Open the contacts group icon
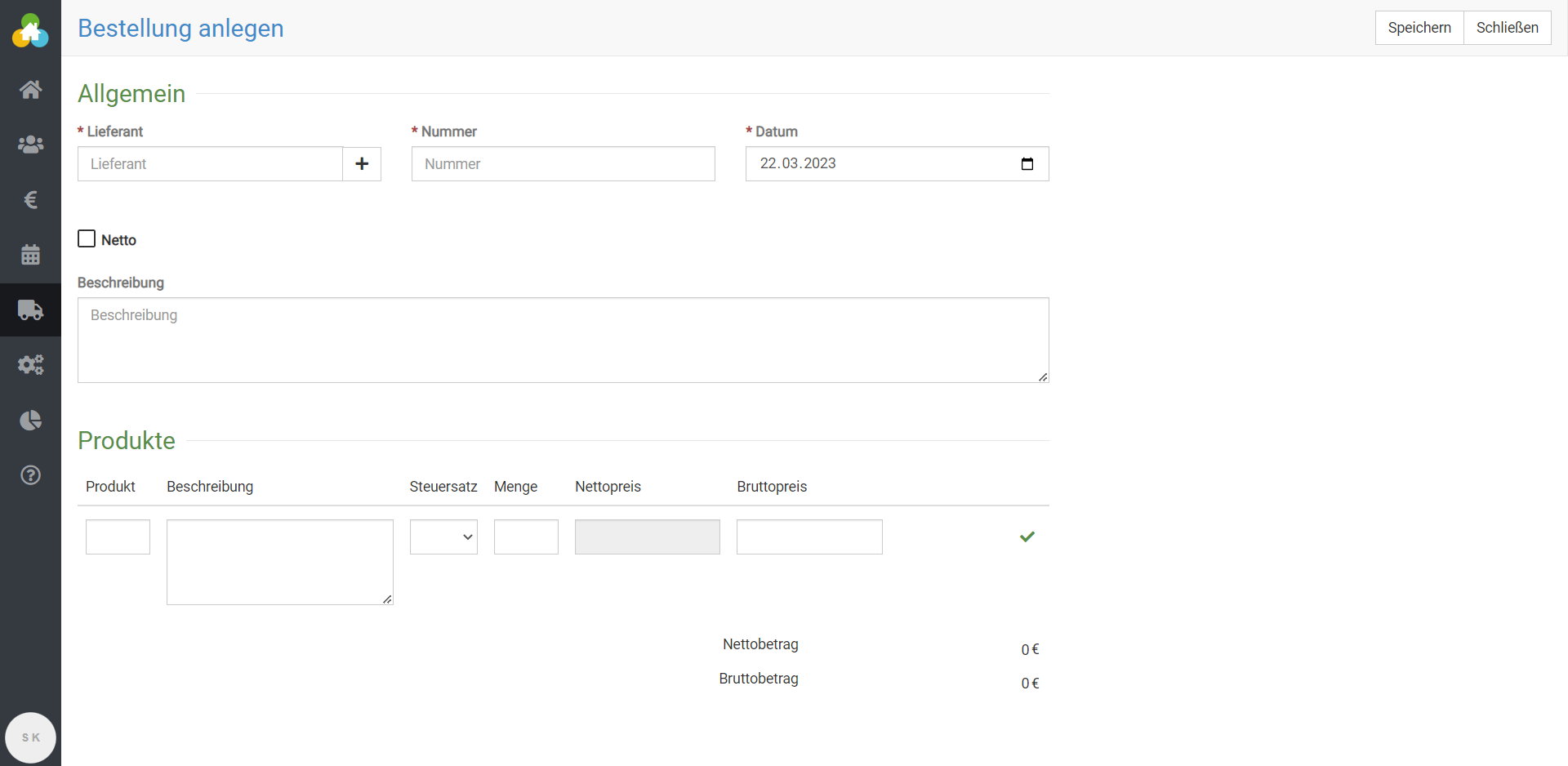 pyautogui.click(x=30, y=145)
